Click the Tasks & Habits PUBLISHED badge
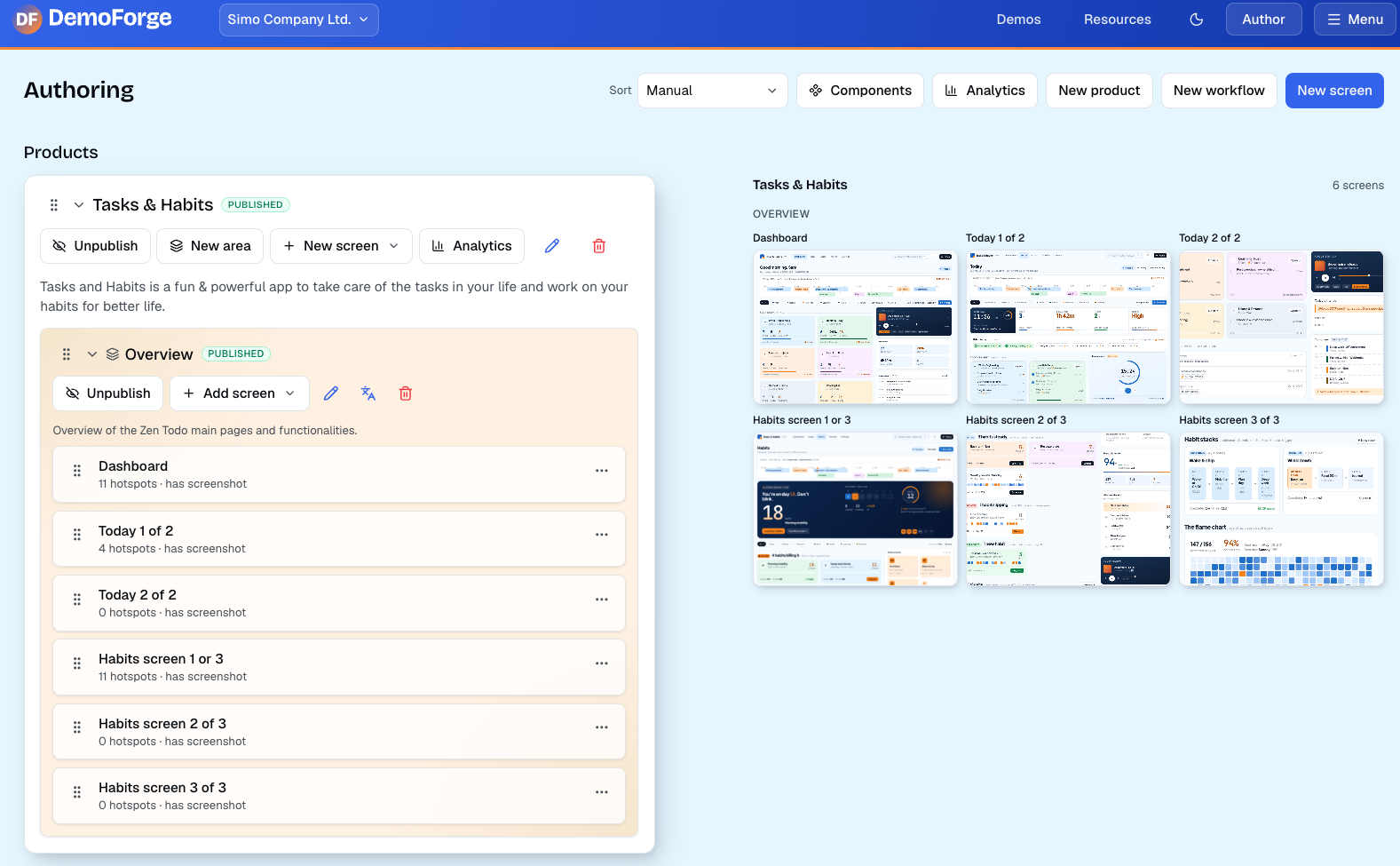The image size is (1400, 866). pyautogui.click(x=256, y=205)
